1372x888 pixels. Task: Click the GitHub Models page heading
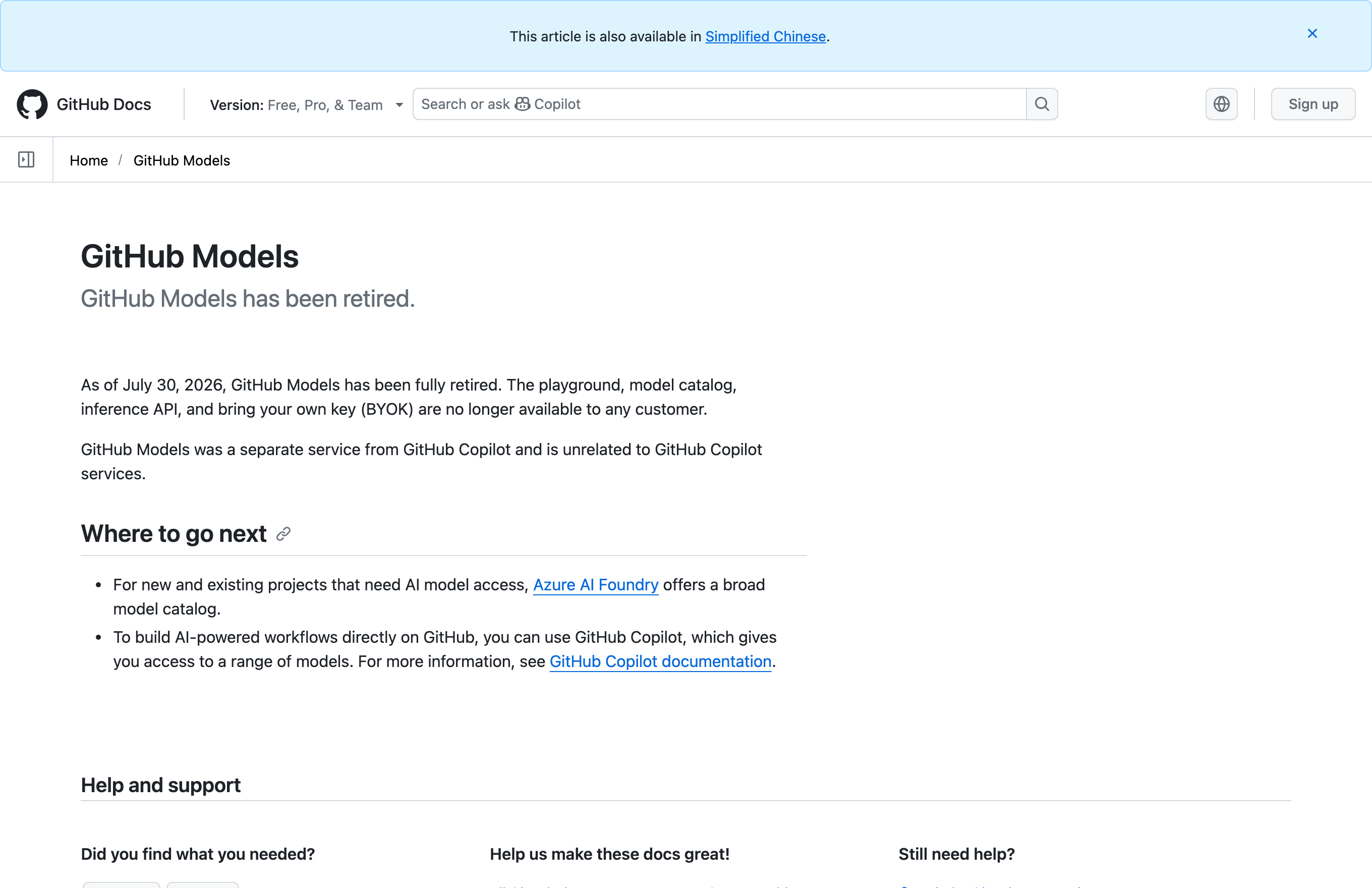tap(190, 257)
